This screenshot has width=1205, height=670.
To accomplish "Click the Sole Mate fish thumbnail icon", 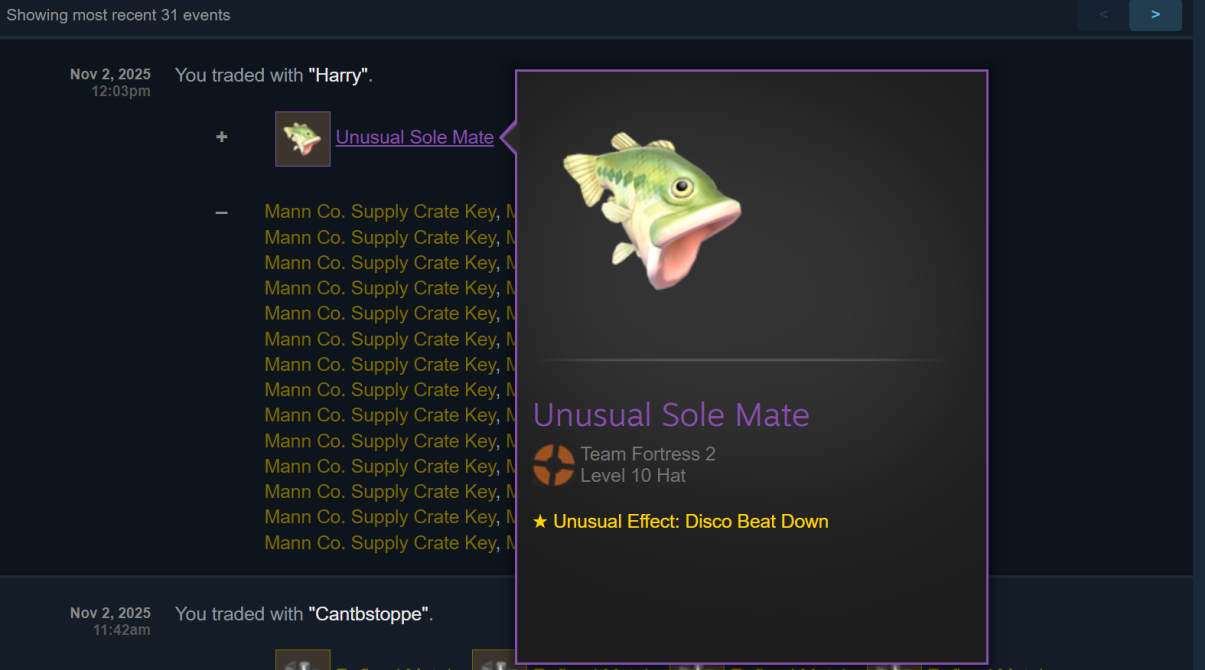I will (x=303, y=138).
